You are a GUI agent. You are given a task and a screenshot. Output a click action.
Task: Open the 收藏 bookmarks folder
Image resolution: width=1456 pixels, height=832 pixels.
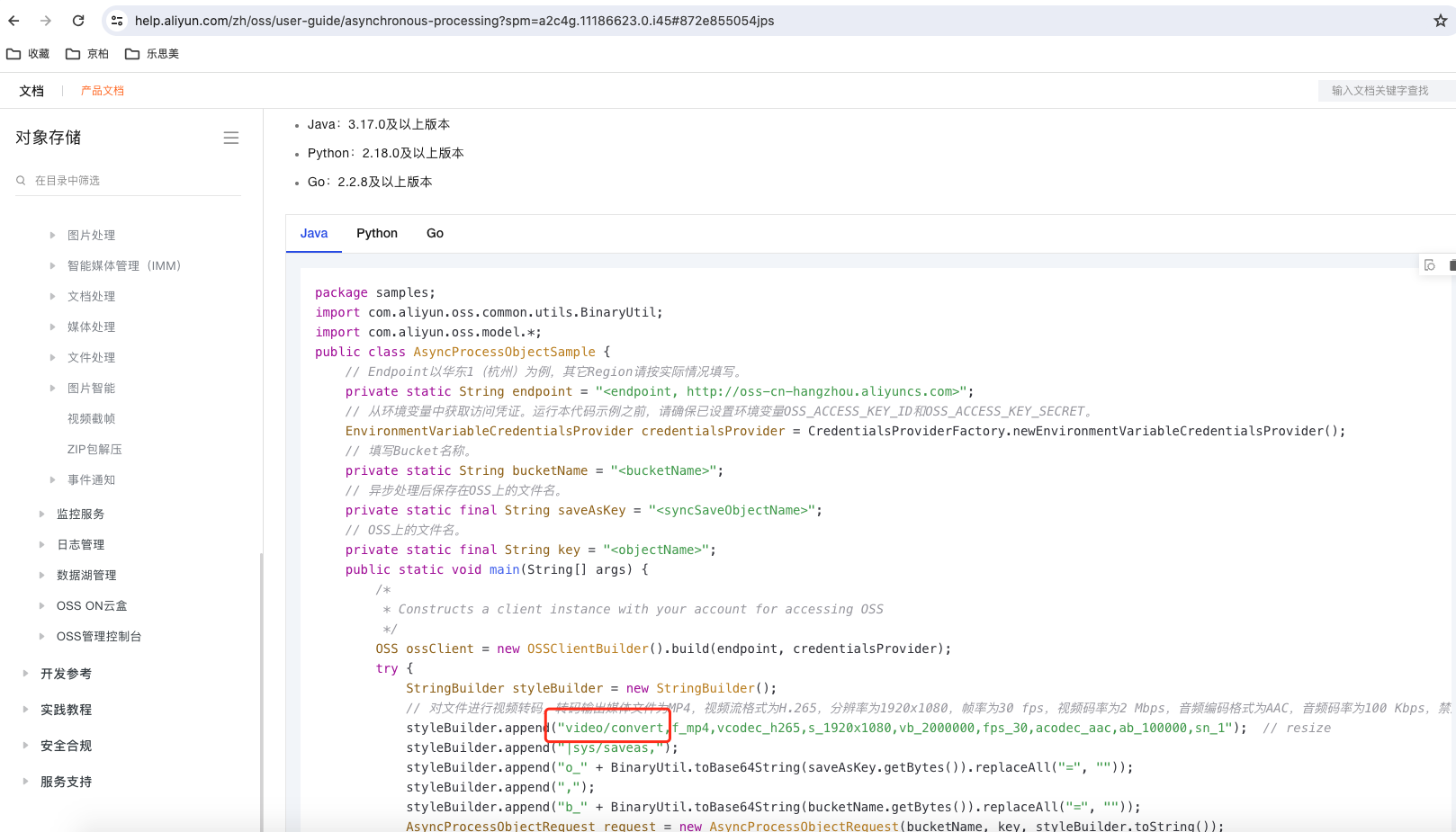(28, 54)
